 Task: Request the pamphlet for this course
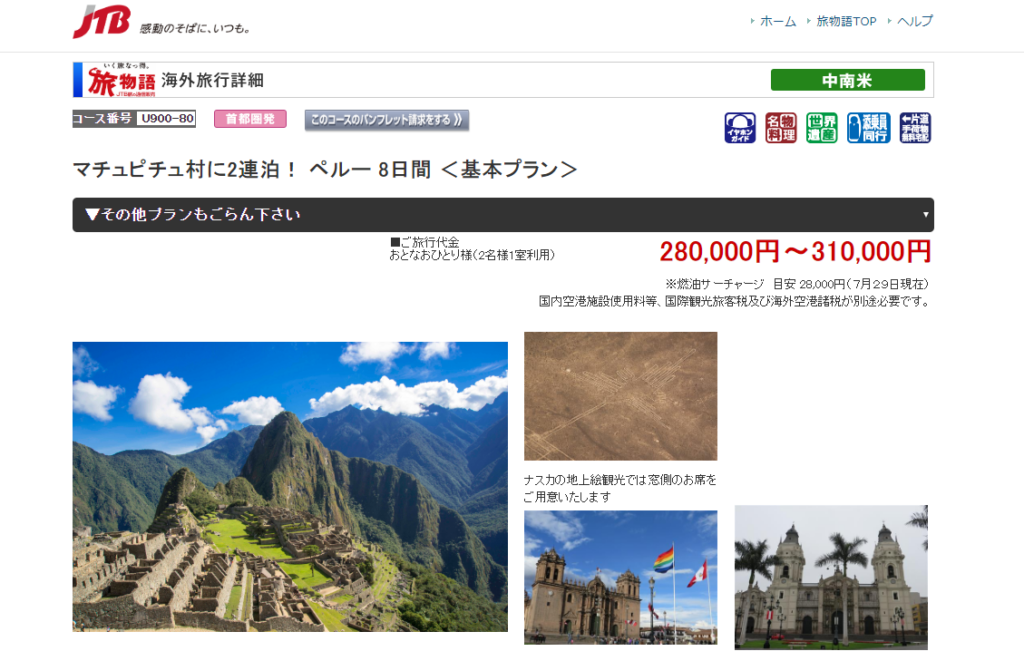[x=386, y=120]
